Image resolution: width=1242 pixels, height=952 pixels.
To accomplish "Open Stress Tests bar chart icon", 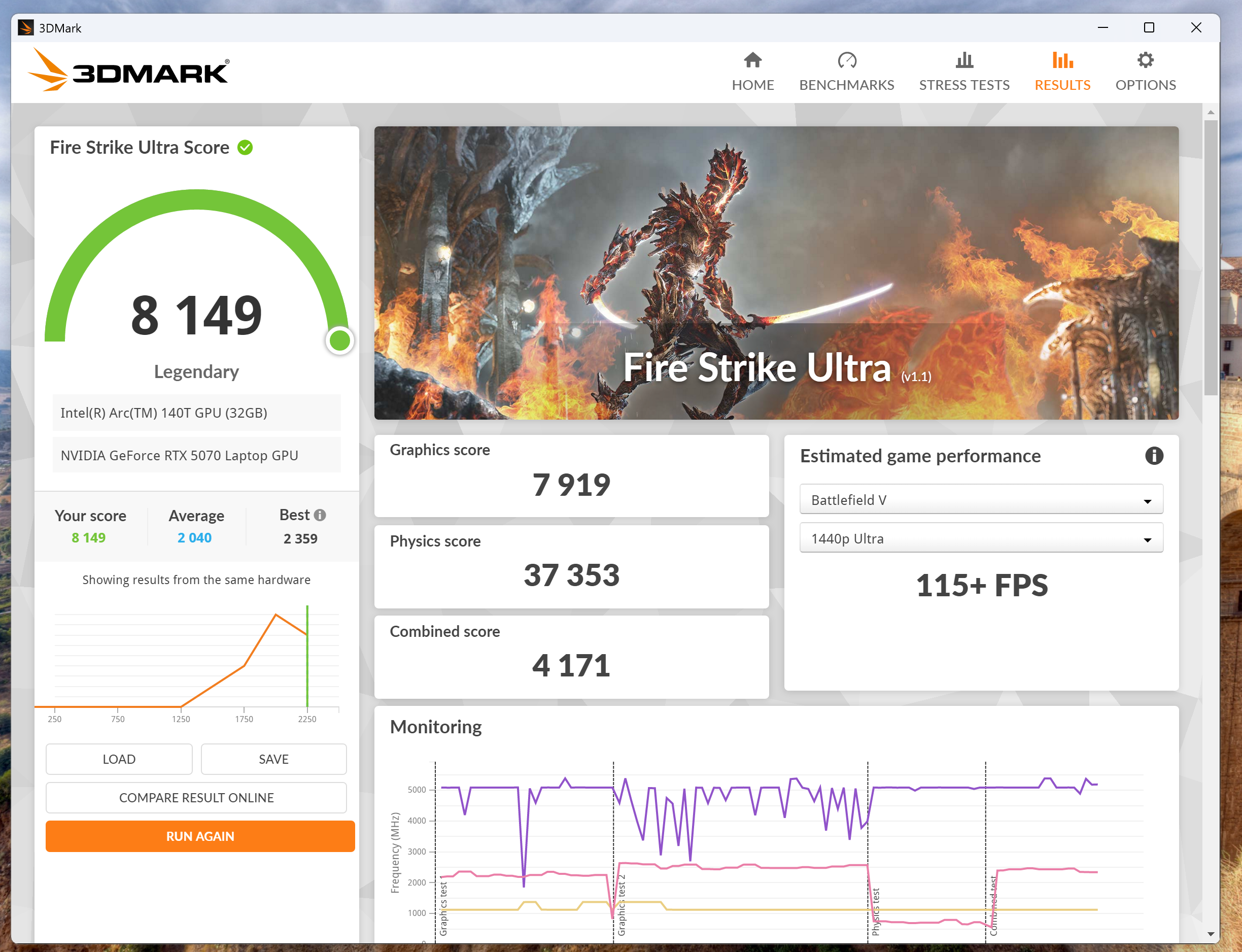I will [964, 60].
